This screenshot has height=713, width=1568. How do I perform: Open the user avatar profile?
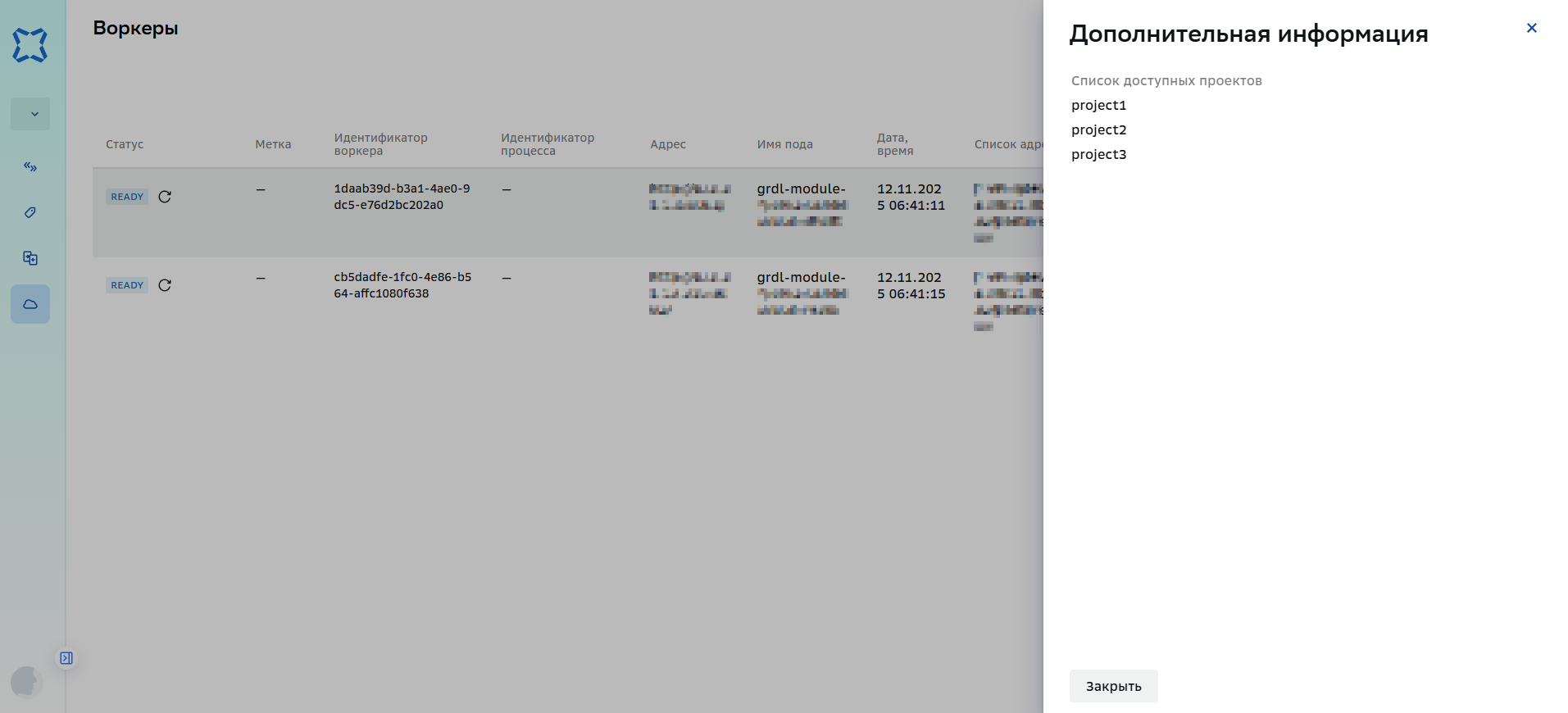pyautogui.click(x=26, y=681)
